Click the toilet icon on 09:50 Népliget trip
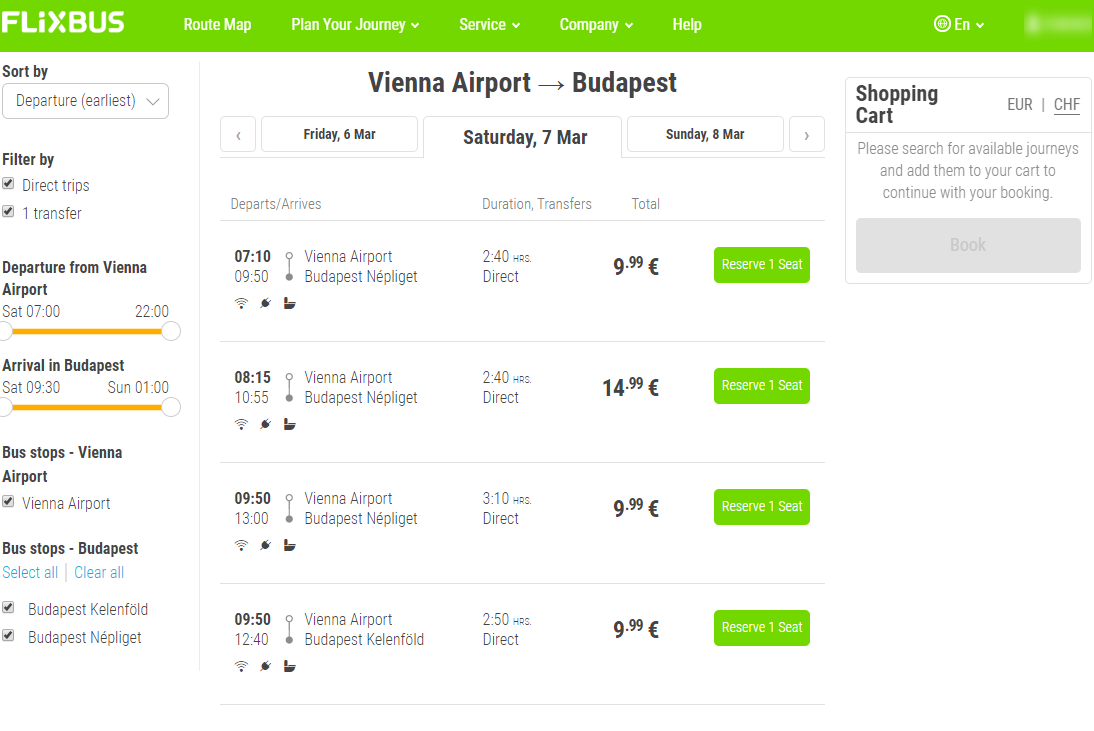Viewport: 1094px width, 731px height. click(290, 545)
